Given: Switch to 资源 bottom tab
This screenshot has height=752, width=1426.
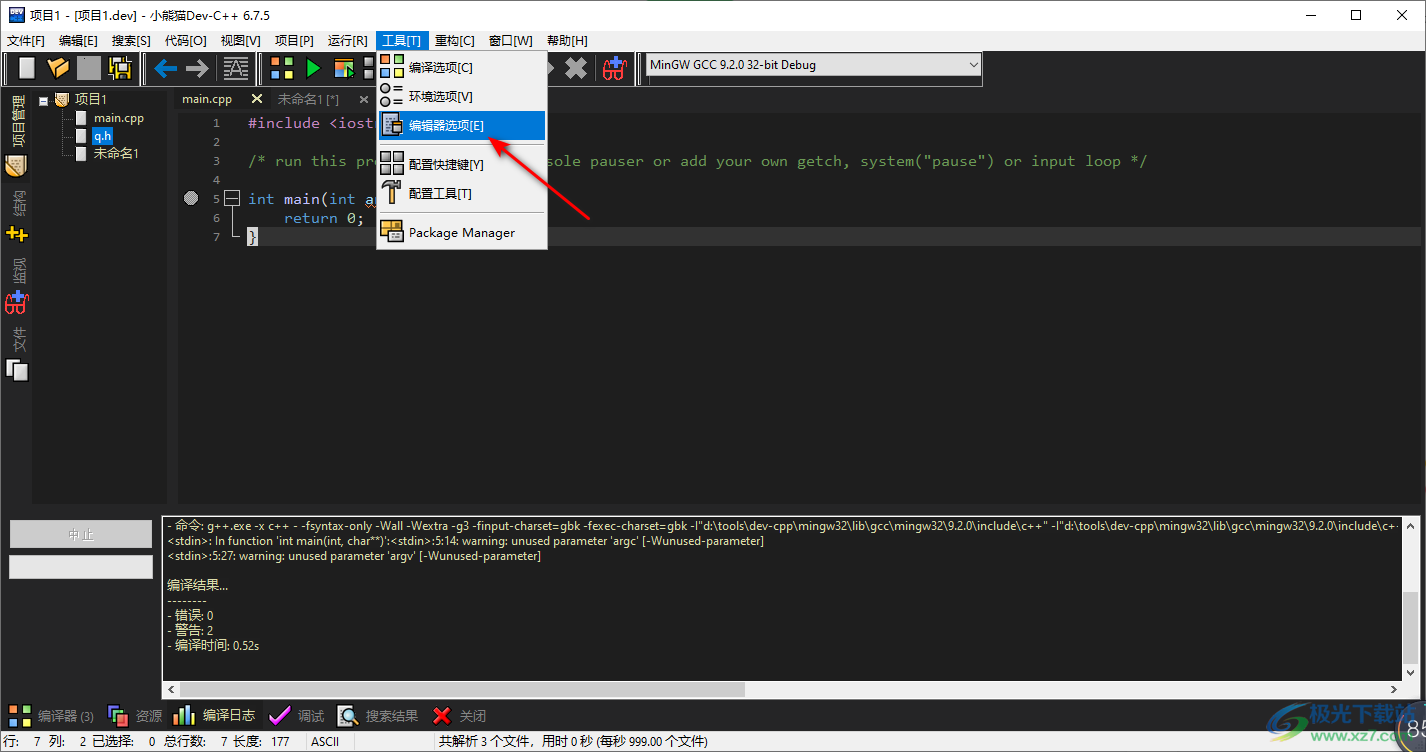Looking at the screenshot, I should tap(135, 716).
